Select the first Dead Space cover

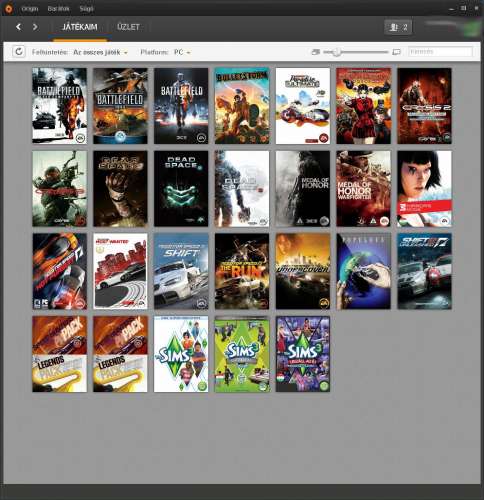pyautogui.click(x=120, y=189)
